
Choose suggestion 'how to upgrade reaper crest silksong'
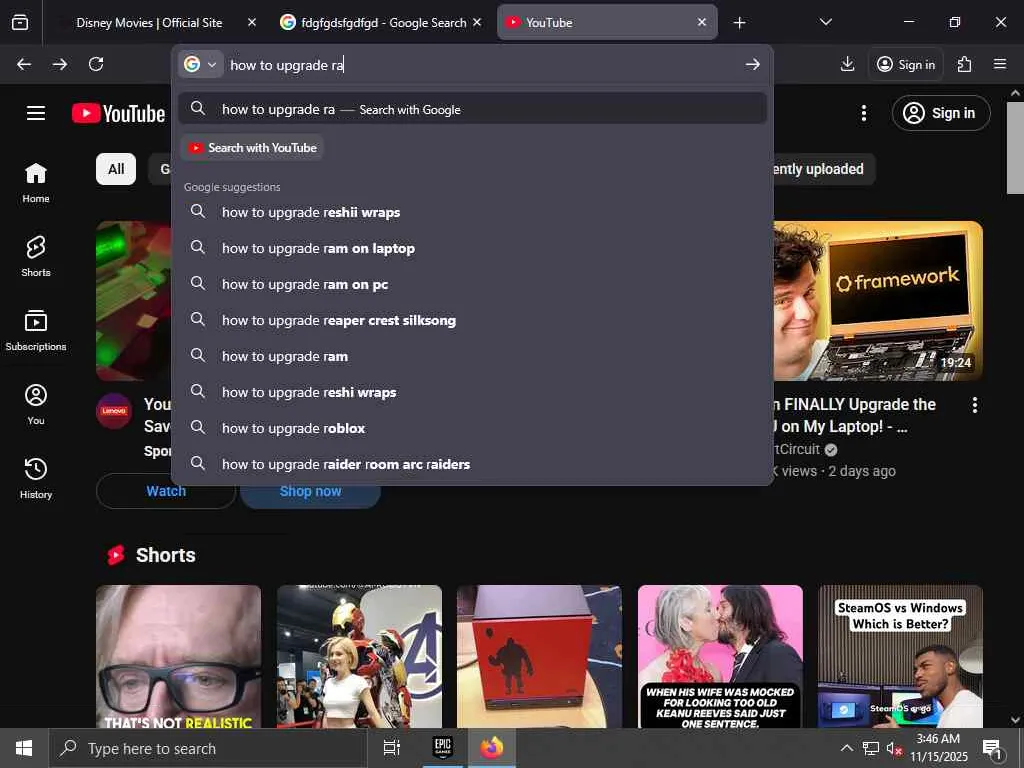(472, 320)
